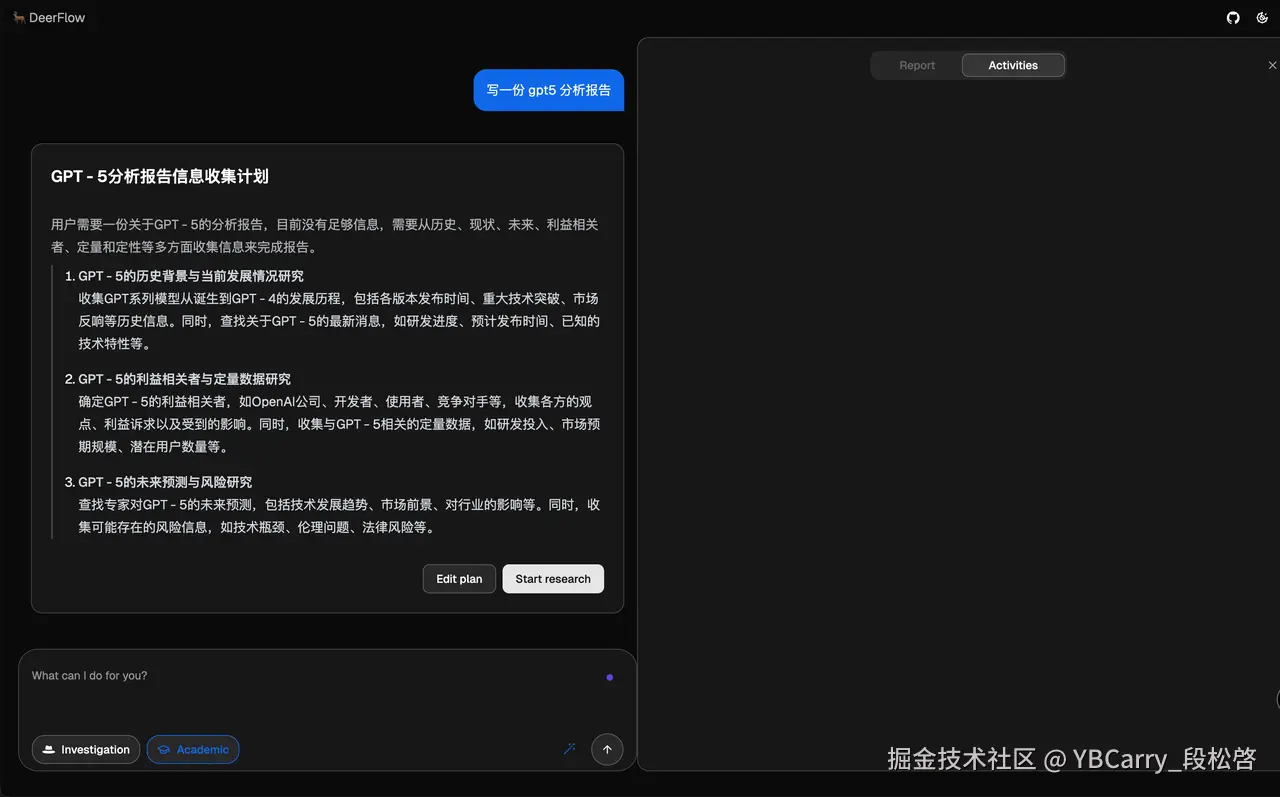Open the GitHub repository icon

pos(1233,18)
